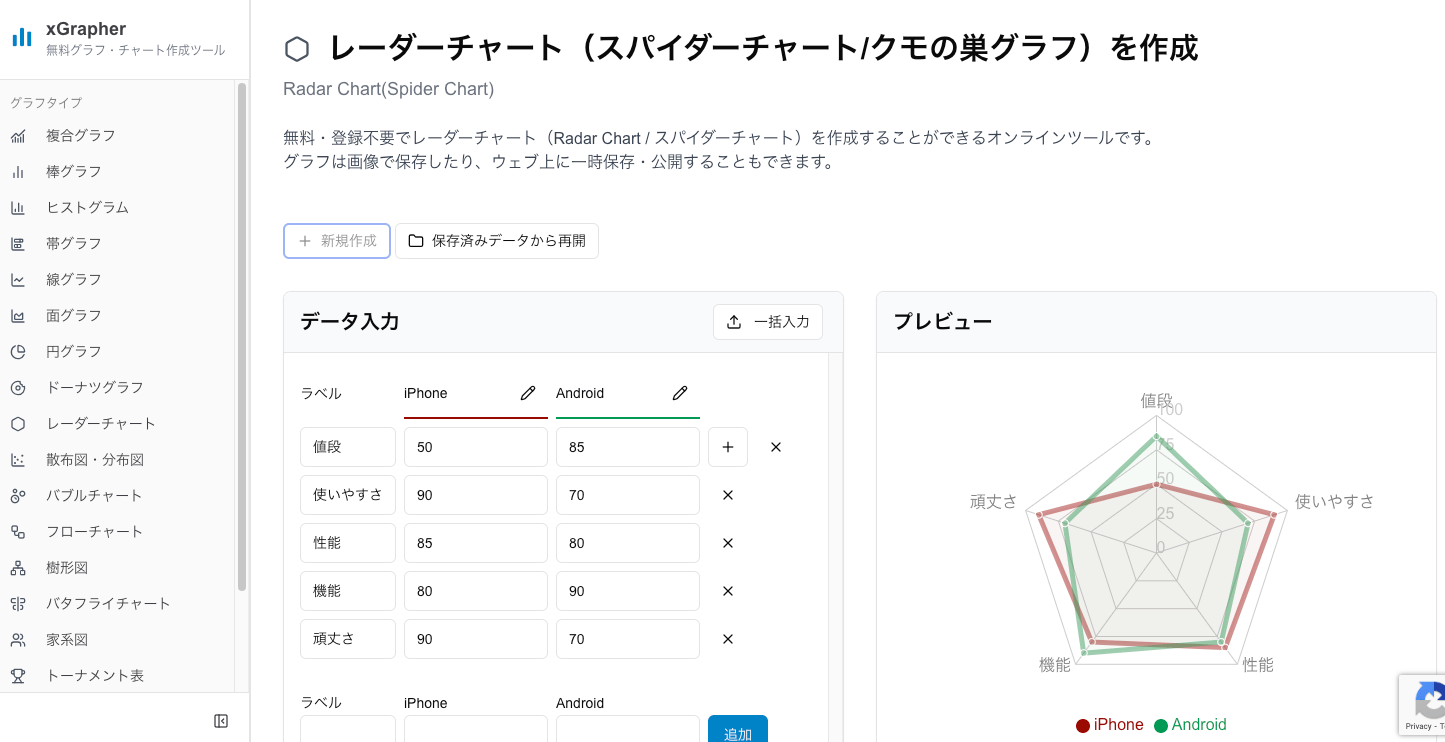The height and width of the screenshot is (742, 1445).
Task: Select the 複合グラフ chart type icon
Action: (x=18, y=135)
